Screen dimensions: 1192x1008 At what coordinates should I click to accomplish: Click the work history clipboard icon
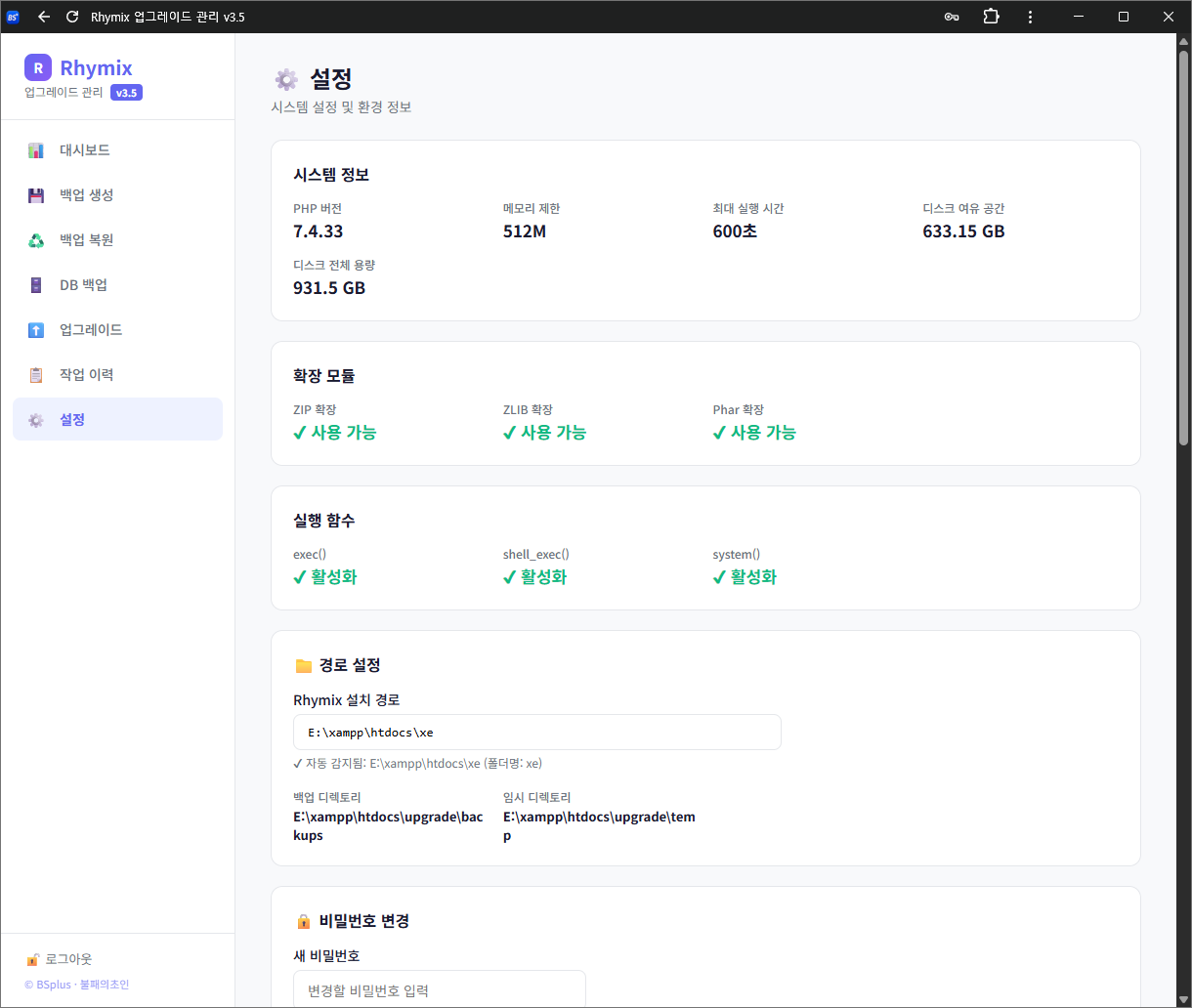pyautogui.click(x=36, y=375)
